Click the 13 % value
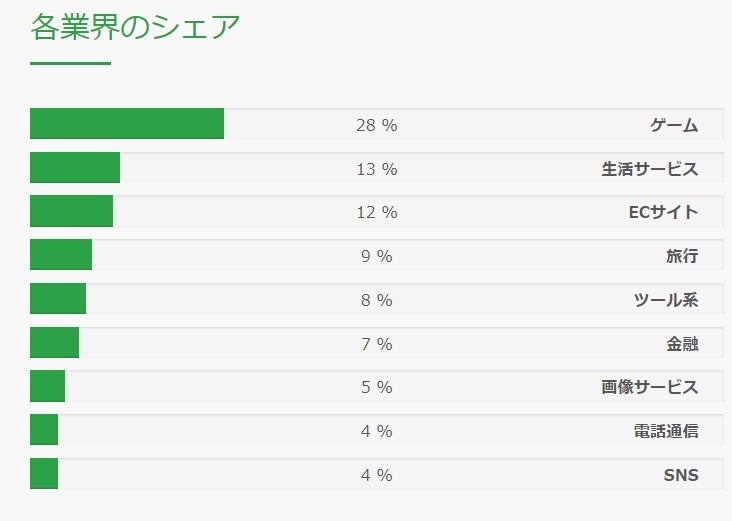Viewport: 732px width, 521px height. coord(377,169)
